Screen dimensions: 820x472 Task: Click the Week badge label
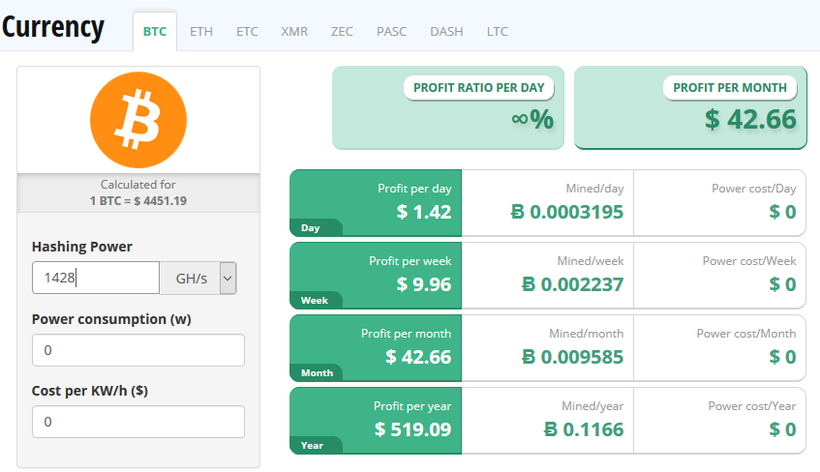click(314, 301)
